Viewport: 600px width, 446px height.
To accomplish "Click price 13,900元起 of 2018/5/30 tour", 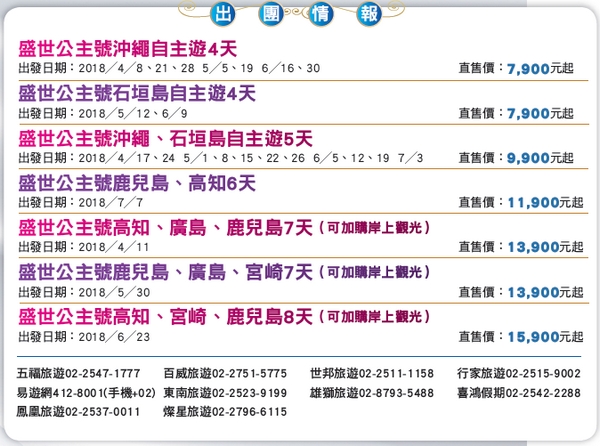I will pyautogui.click(x=545, y=292).
